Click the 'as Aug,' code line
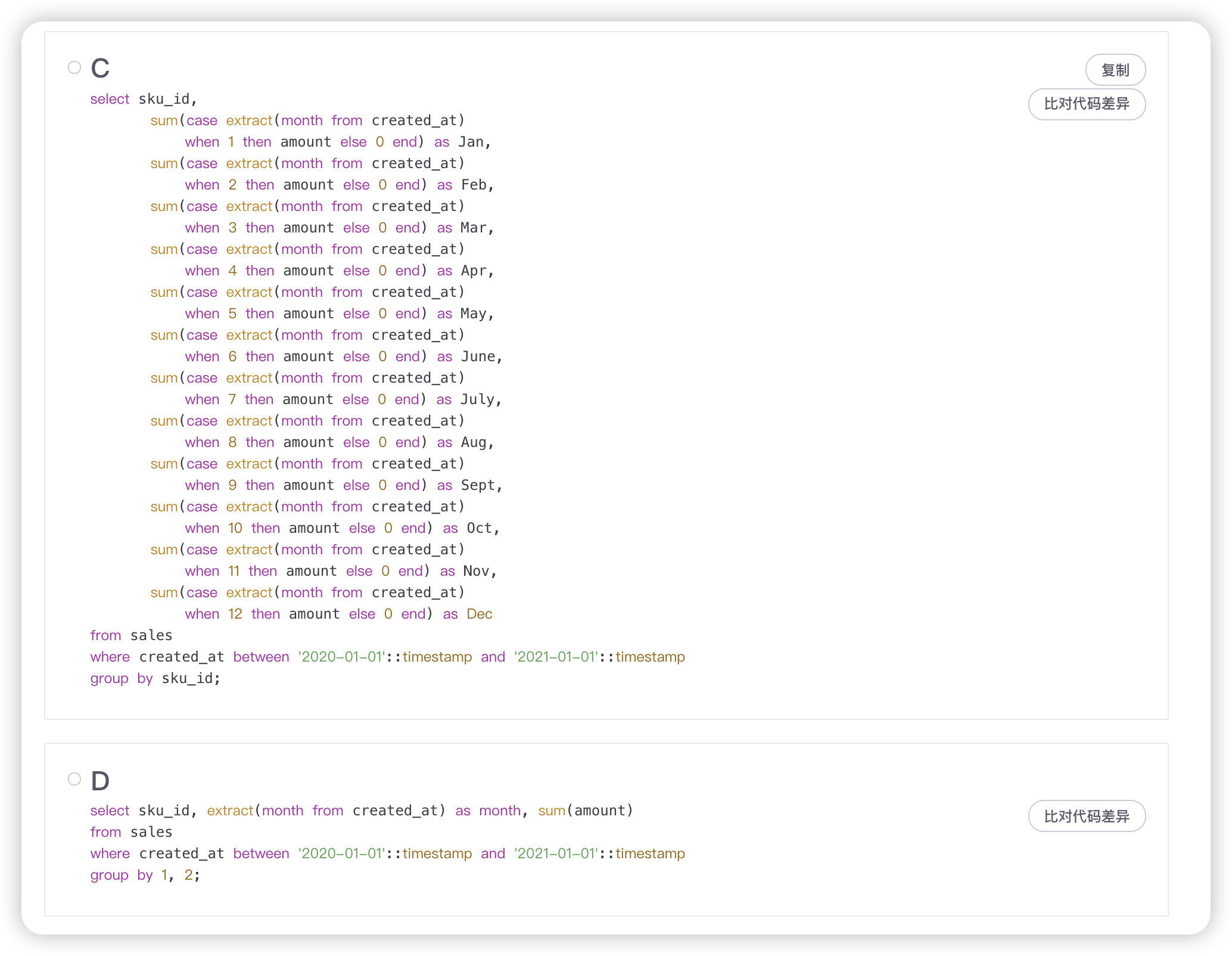This screenshot has height=956, width=1232. coord(340,442)
